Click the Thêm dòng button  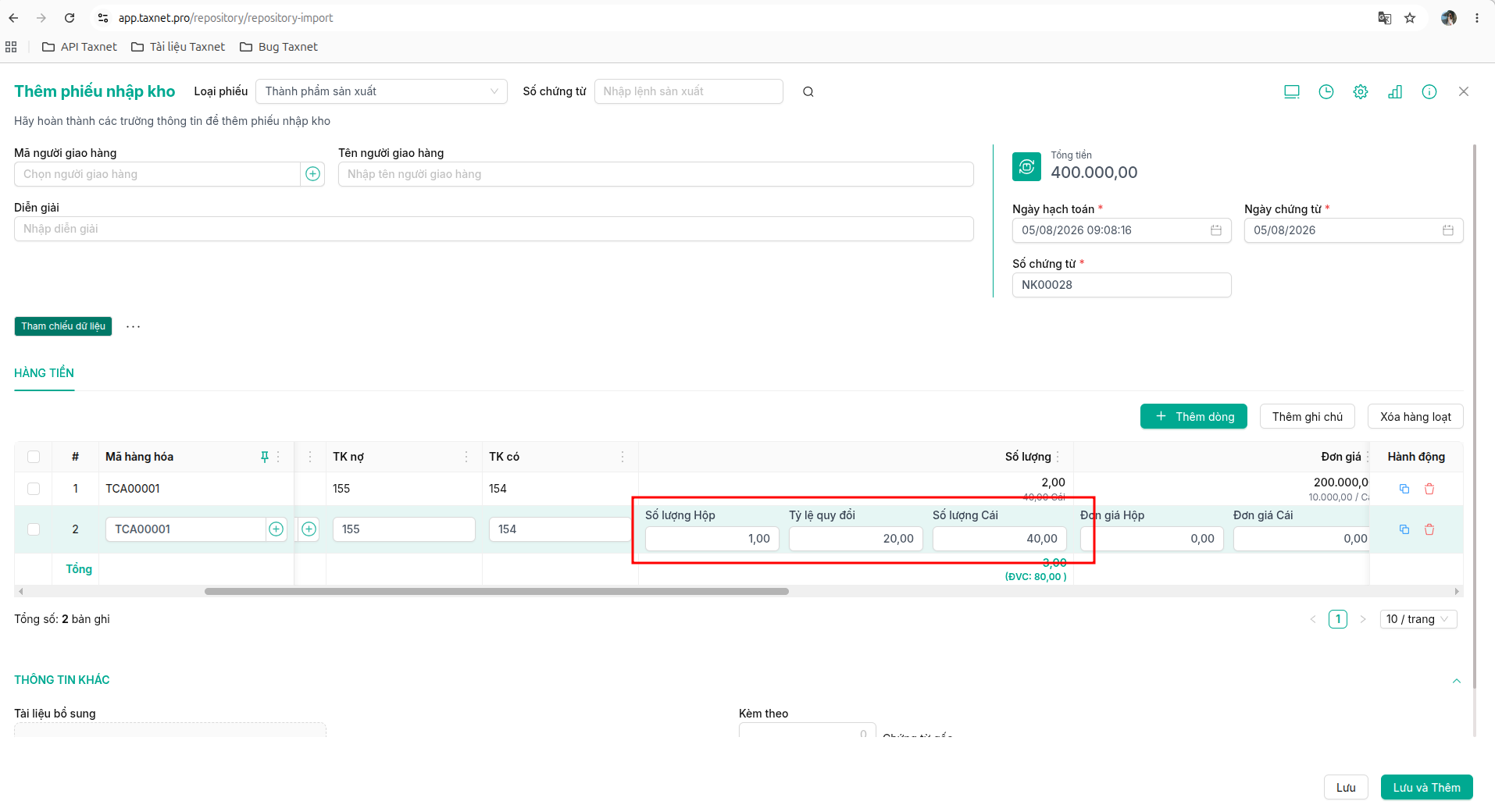click(x=1194, y=417)
